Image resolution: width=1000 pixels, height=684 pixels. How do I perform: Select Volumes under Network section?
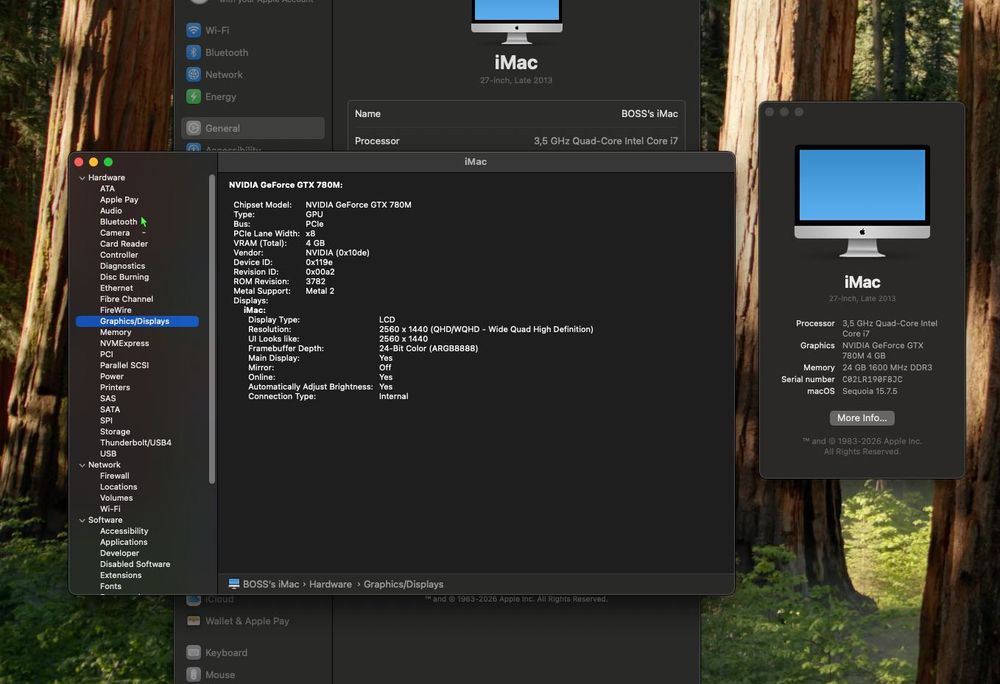point(116,498)
